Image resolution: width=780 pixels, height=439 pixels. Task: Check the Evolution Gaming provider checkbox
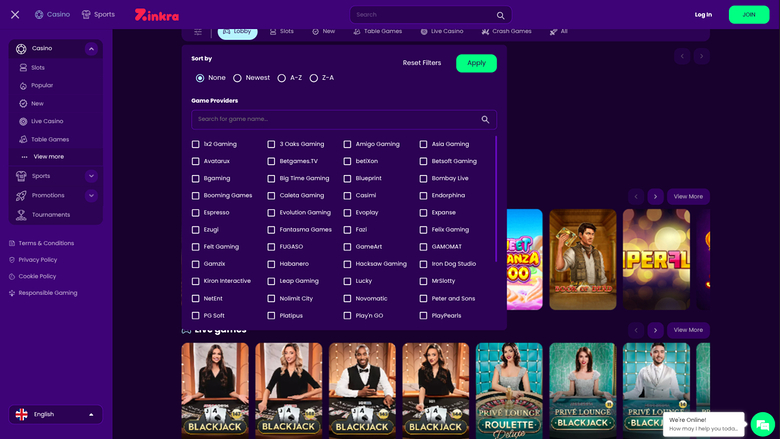(x=271, y=213)
